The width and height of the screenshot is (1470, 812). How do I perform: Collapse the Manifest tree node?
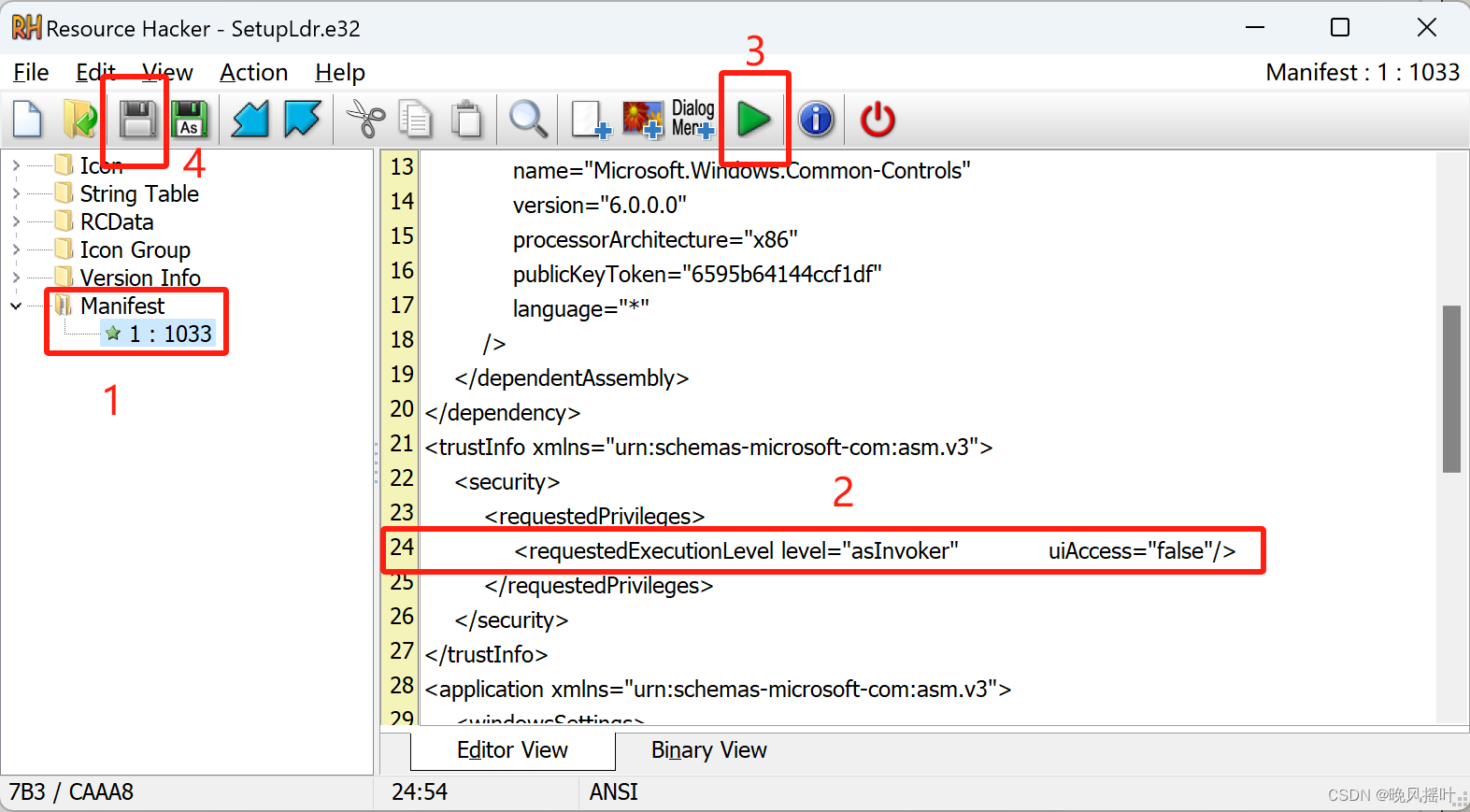pyautogui.click(x=16, y=306)
